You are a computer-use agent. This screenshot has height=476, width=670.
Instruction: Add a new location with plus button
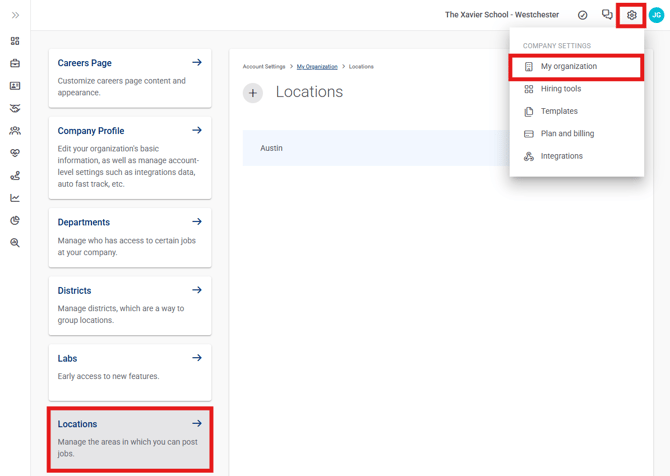pos(253,93)
